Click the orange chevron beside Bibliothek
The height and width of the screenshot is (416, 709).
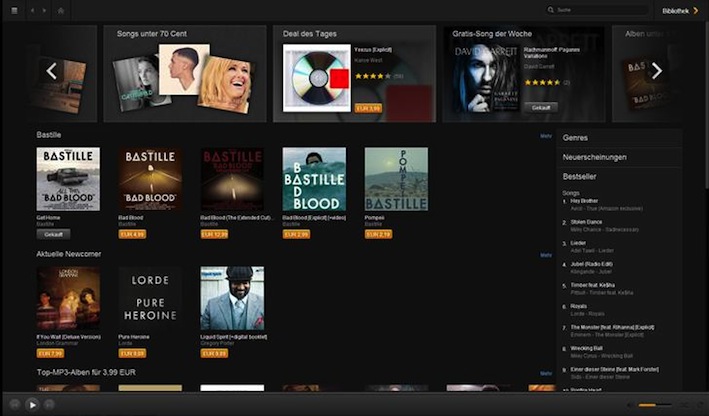695,10
